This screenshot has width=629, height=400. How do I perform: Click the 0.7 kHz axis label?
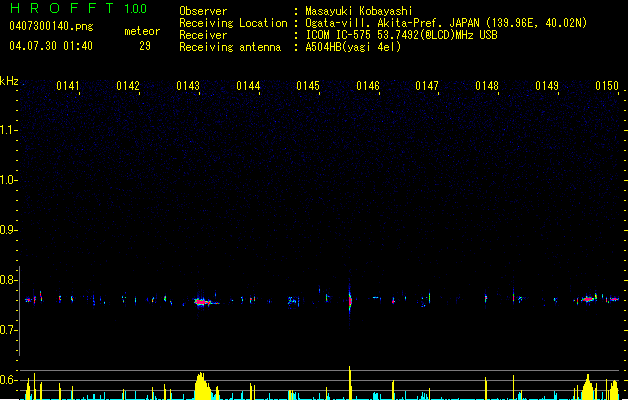pyautogui.click(x=8, y=330)
